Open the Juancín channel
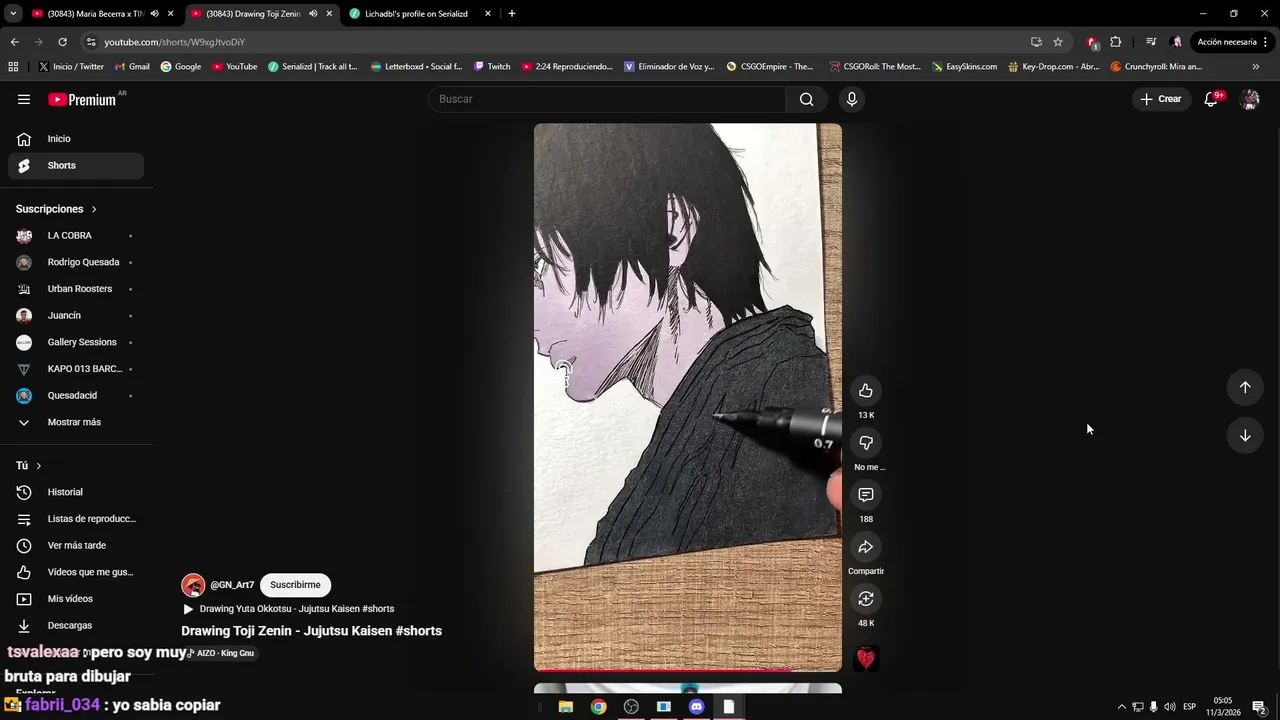1280x720 pixels. pos(76,315)
